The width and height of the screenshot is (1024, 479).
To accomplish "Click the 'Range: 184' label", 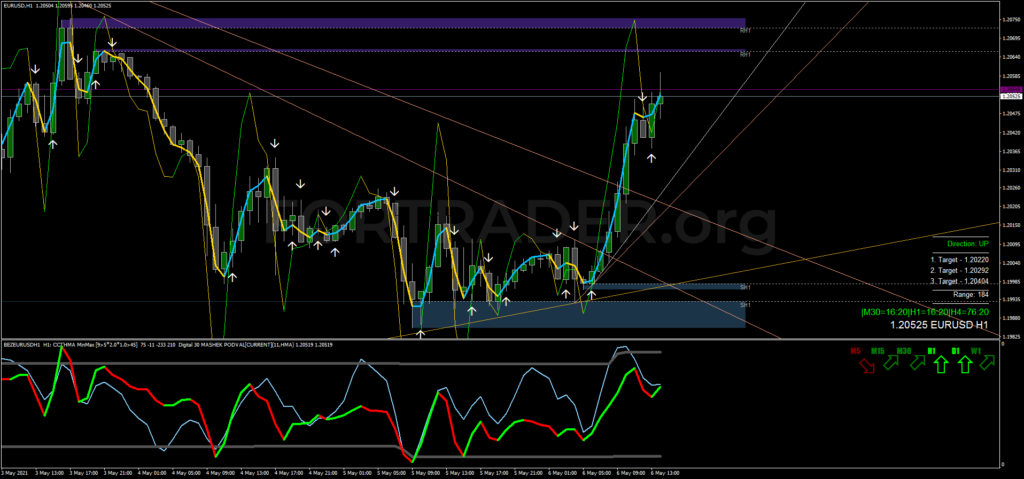I will (969, 296).
